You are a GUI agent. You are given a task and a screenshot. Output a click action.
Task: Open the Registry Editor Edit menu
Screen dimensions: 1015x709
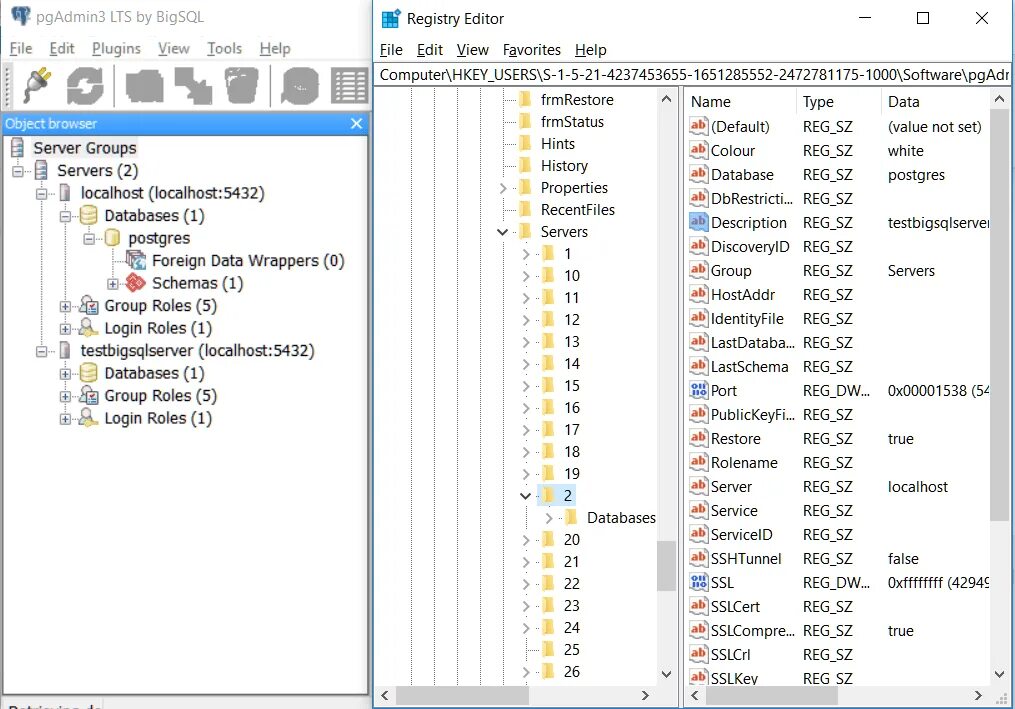tap(429, 50)
